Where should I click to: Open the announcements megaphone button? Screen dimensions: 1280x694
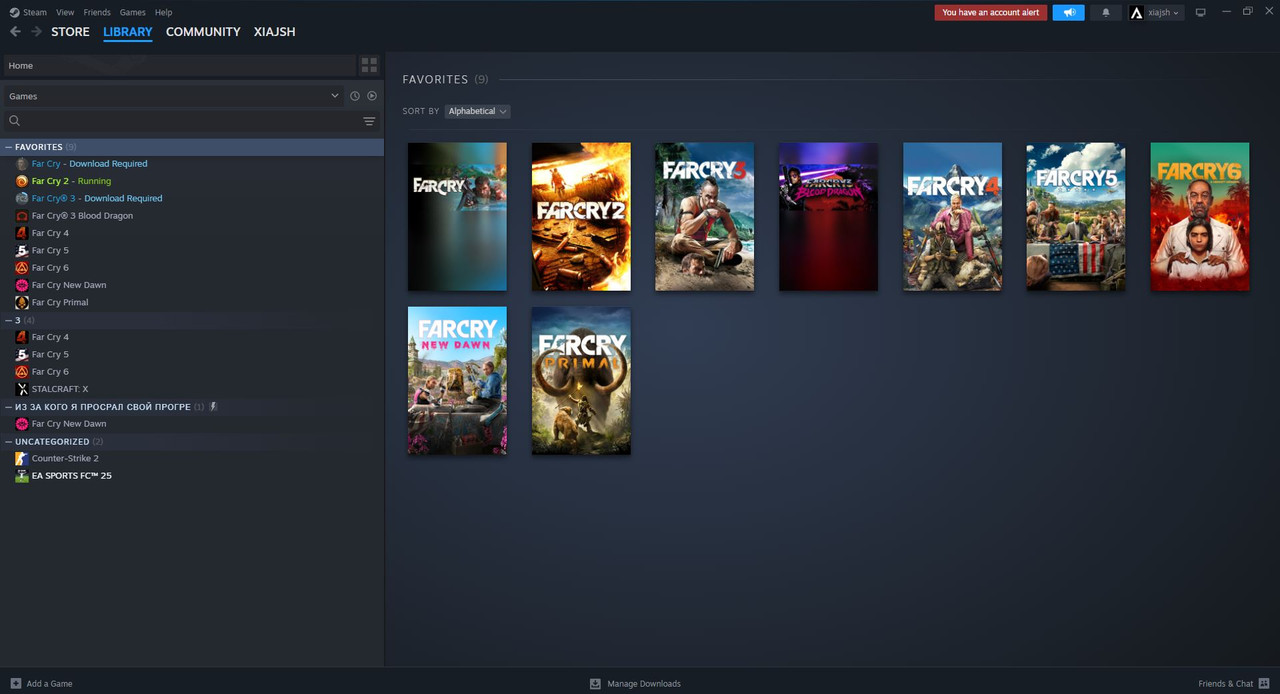click(1068, 12)
